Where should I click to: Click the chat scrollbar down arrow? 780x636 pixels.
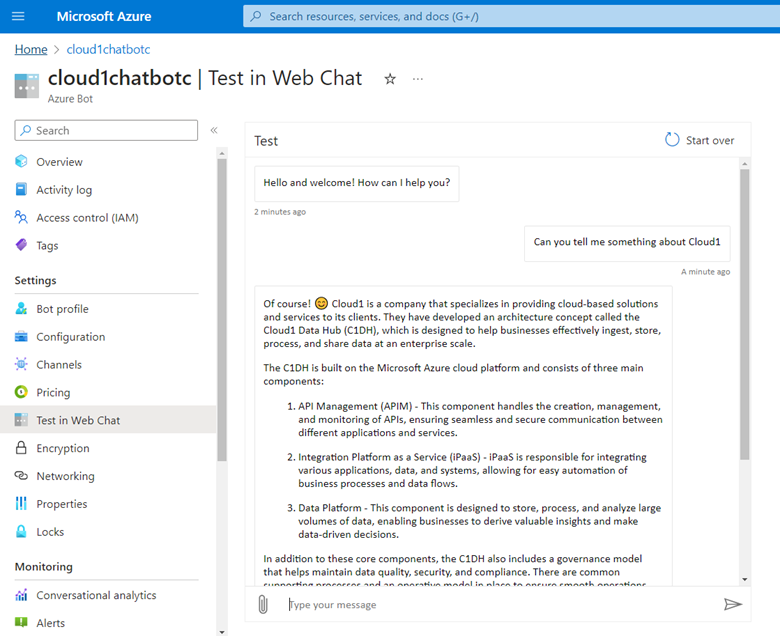tap(745, 579)
